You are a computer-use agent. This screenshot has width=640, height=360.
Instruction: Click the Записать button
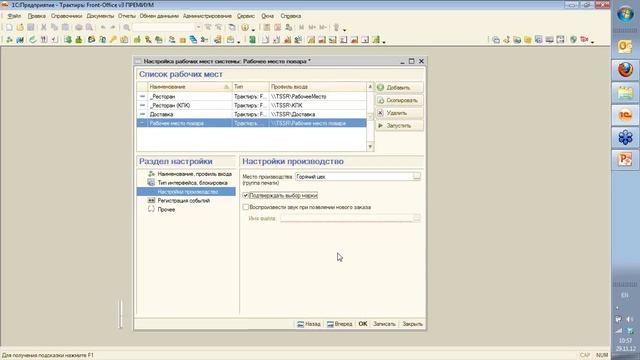(384, 324)
